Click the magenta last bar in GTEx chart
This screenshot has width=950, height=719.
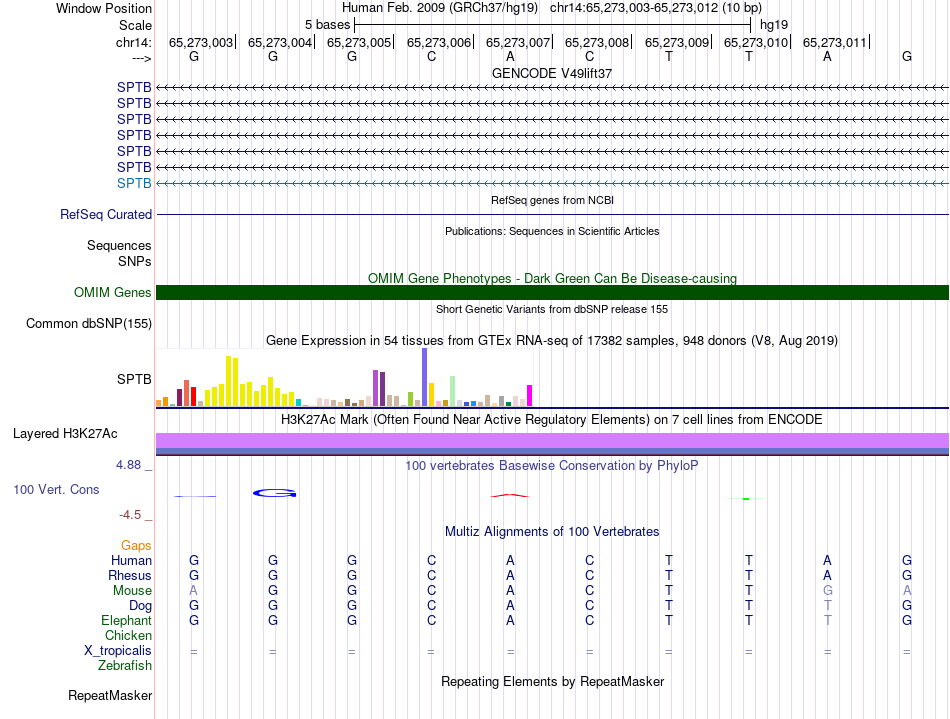[530, 396]
